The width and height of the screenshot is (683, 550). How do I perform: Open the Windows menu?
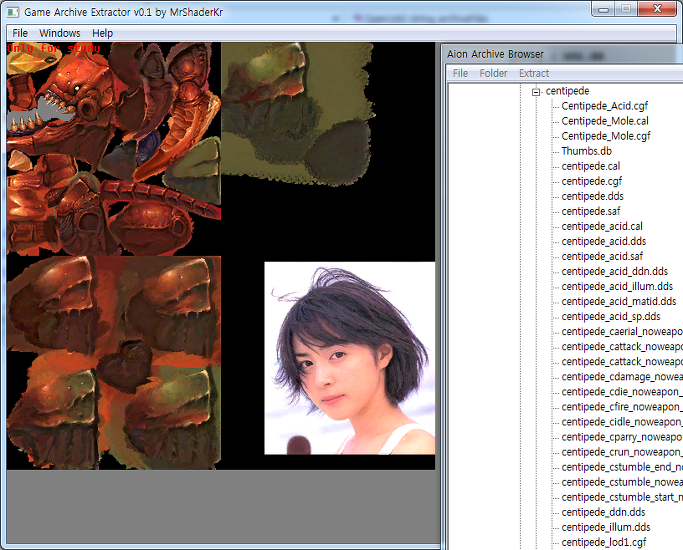(60, 33)
